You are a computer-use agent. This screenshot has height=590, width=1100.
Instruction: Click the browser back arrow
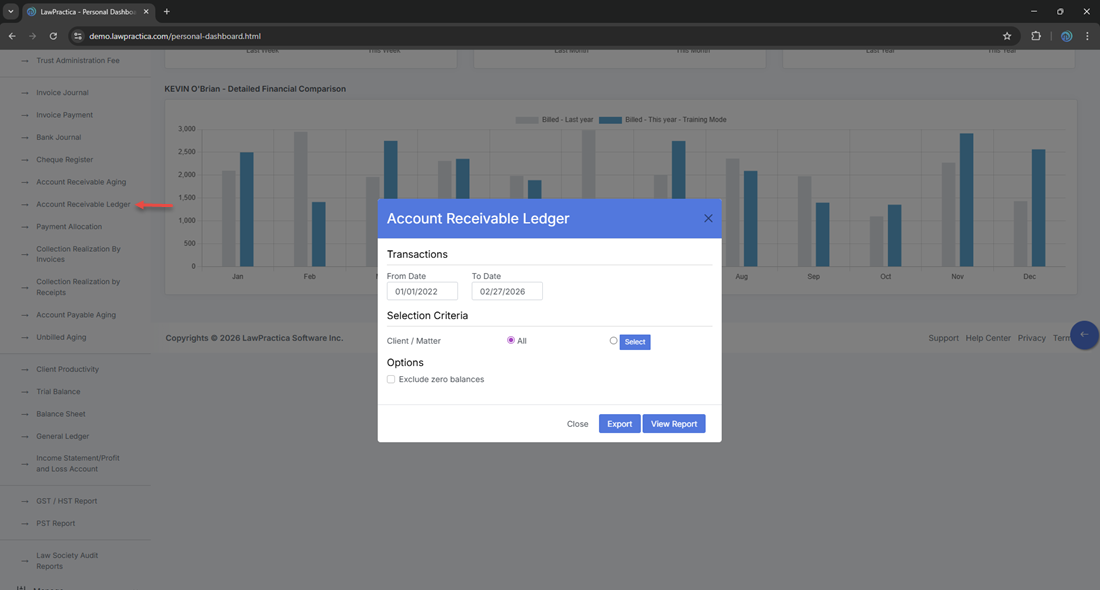coord(12,36)
